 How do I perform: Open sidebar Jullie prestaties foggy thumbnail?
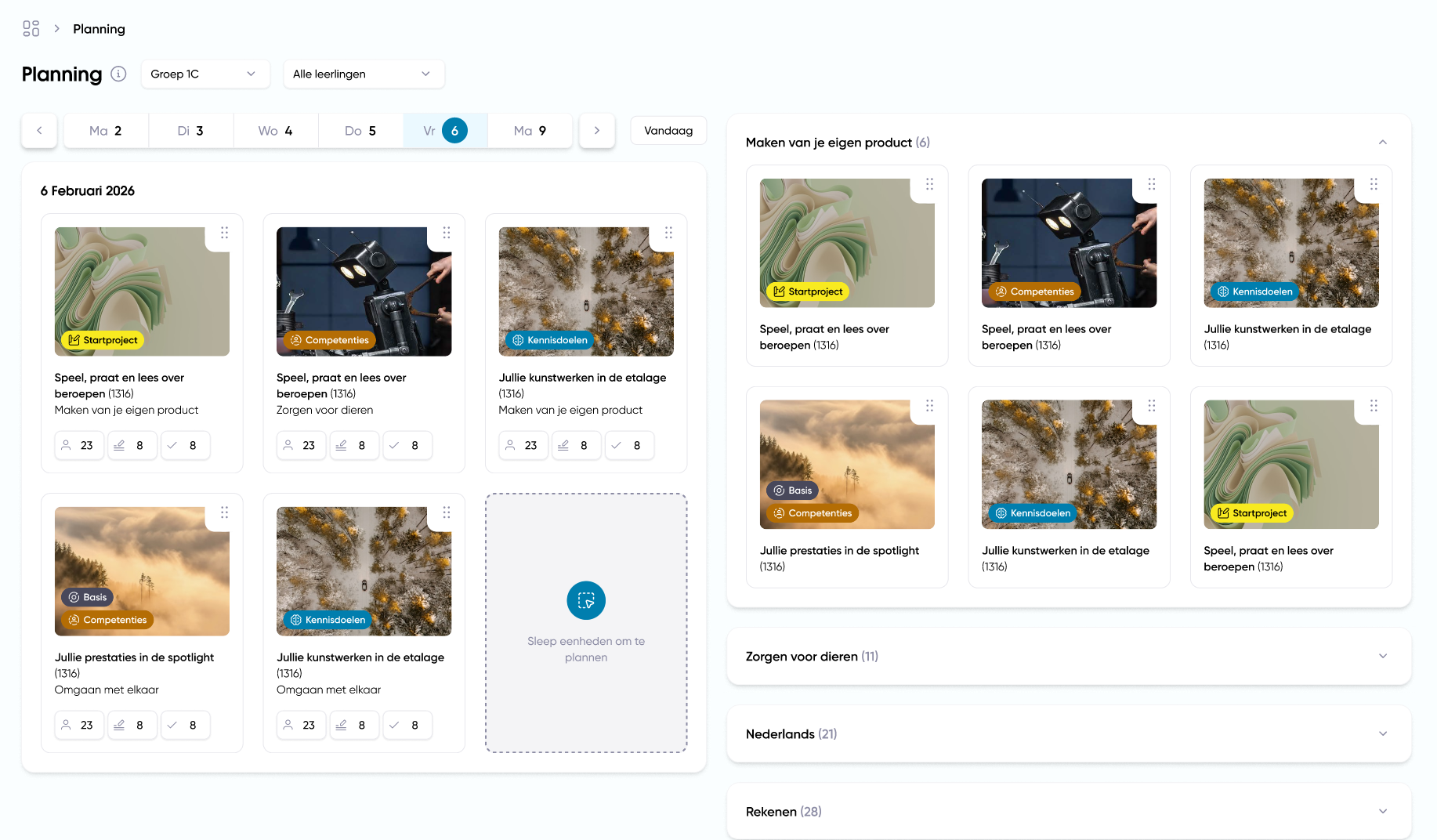[847, 464]
